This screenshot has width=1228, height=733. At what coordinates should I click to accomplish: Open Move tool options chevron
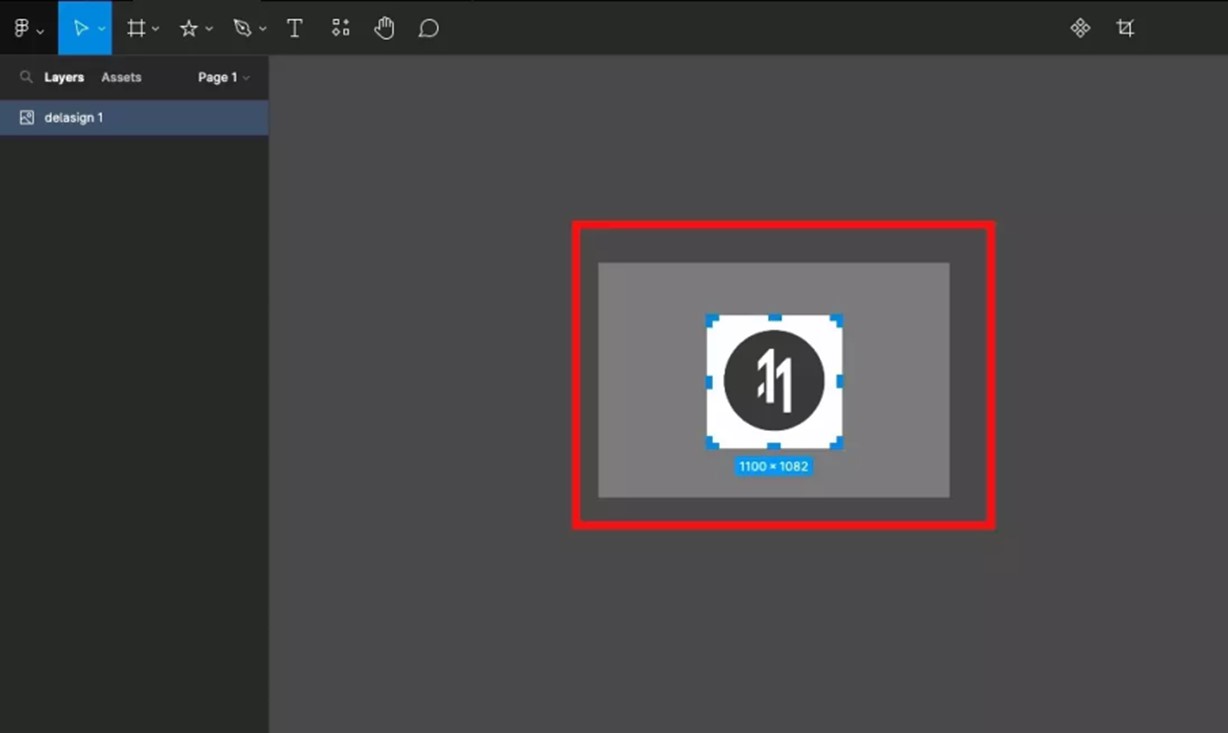tap(101, 30)
